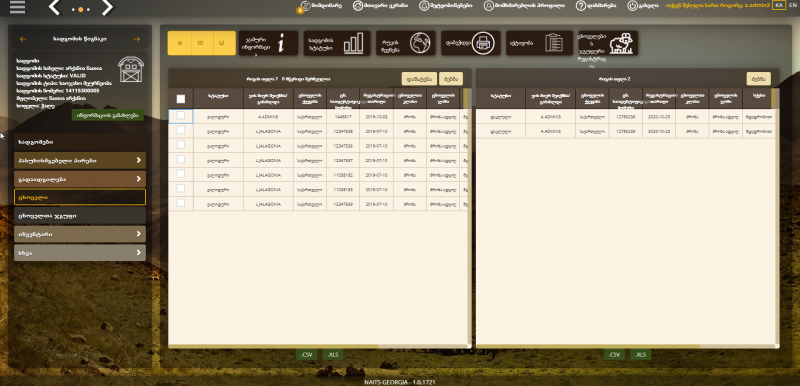The image size is (800, 386).
Task: Click the holding number 14115300005
Action: 81,90
